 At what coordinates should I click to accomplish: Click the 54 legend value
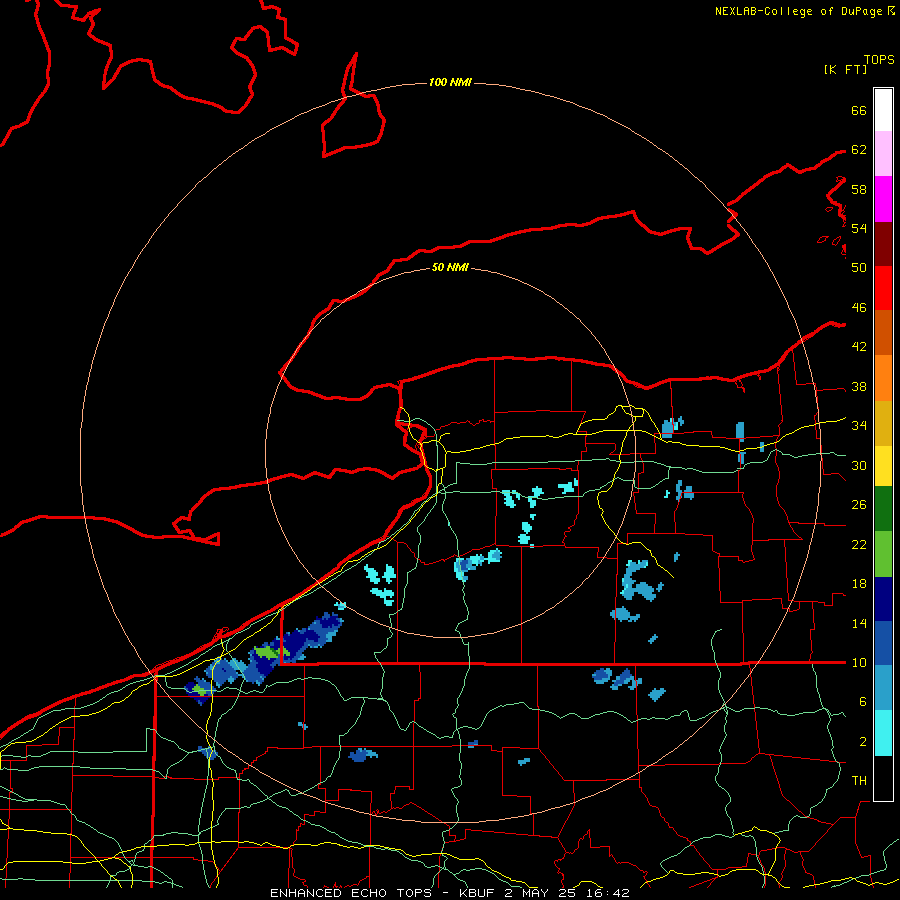tap(859, 228)
